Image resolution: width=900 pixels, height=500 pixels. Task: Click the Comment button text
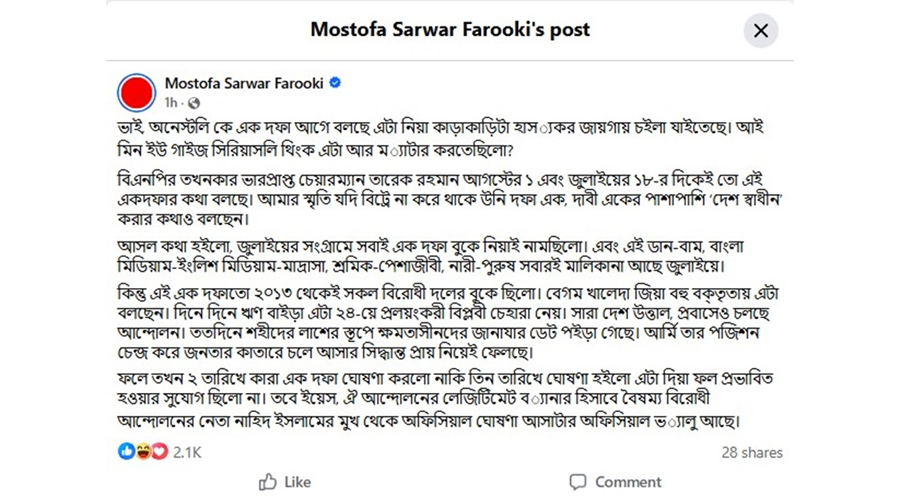(x=628, y=482)
